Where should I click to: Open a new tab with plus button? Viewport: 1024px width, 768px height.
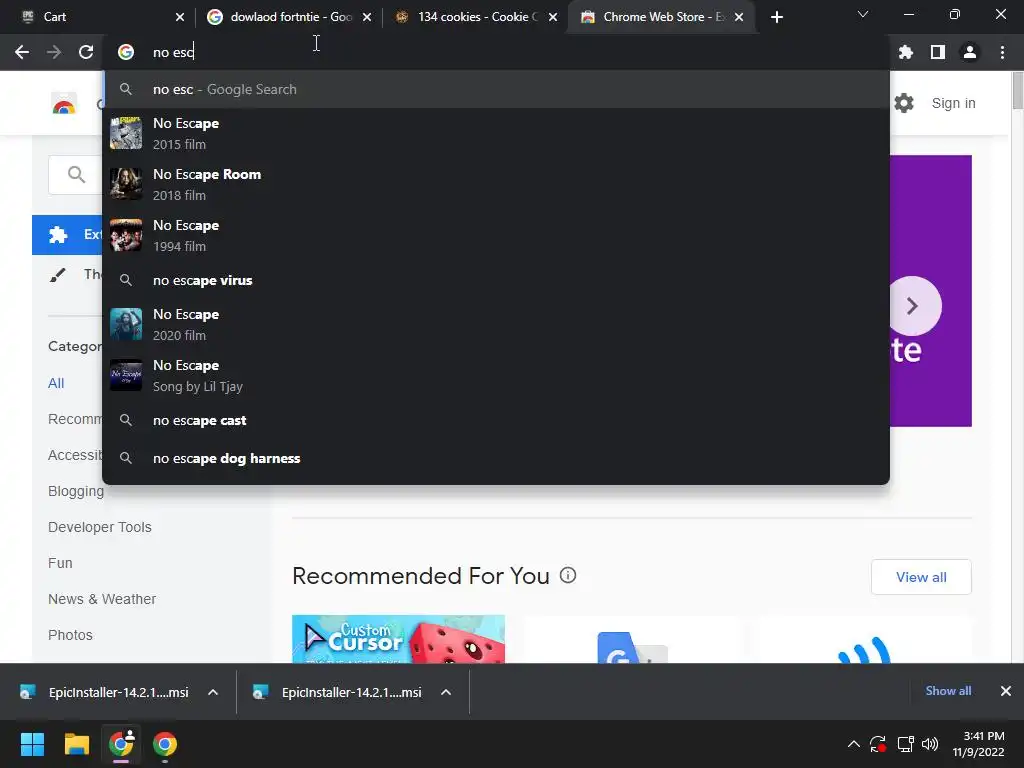pyautogui.click(x=776, y=17)
